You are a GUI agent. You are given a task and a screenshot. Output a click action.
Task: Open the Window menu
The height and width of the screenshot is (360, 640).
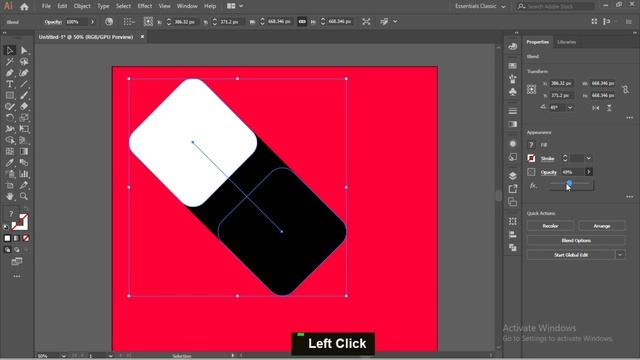coord(187,6)
